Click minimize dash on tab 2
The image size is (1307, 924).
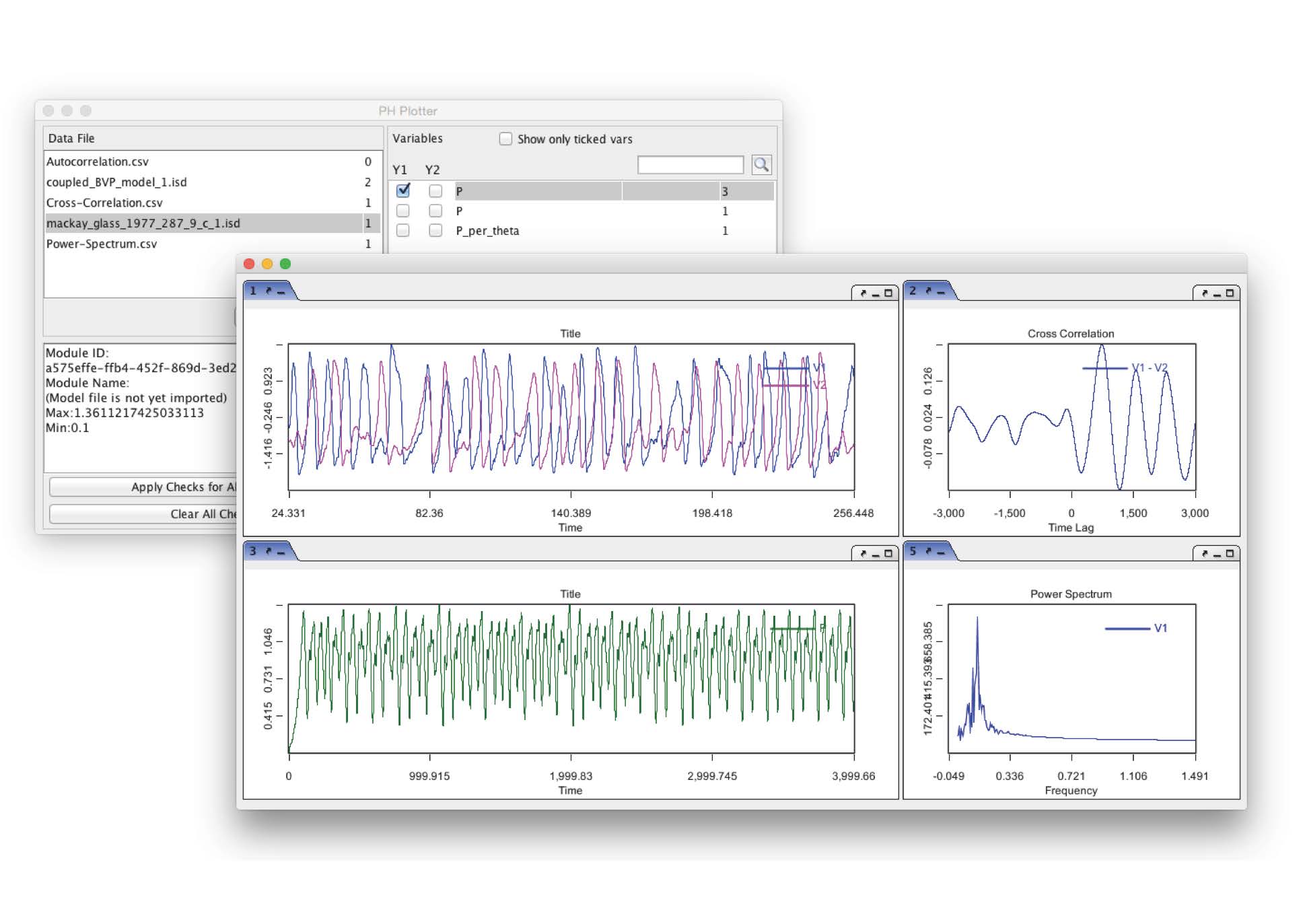[940, 291]
